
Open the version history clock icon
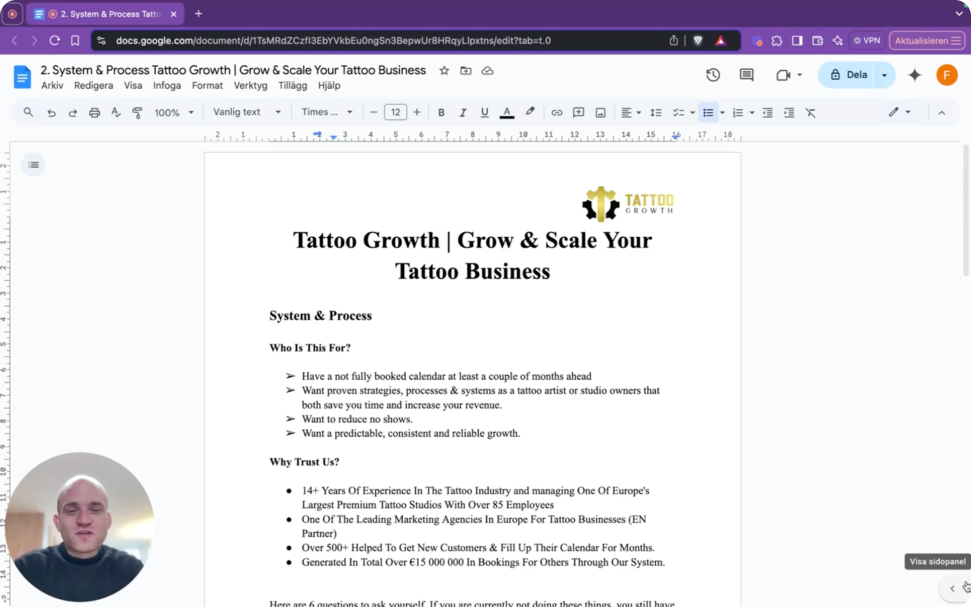[x=713, y=75]
